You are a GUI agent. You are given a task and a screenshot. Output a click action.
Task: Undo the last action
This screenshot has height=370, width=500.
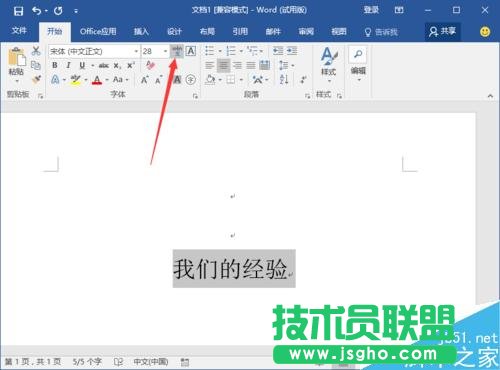point(37,11)
